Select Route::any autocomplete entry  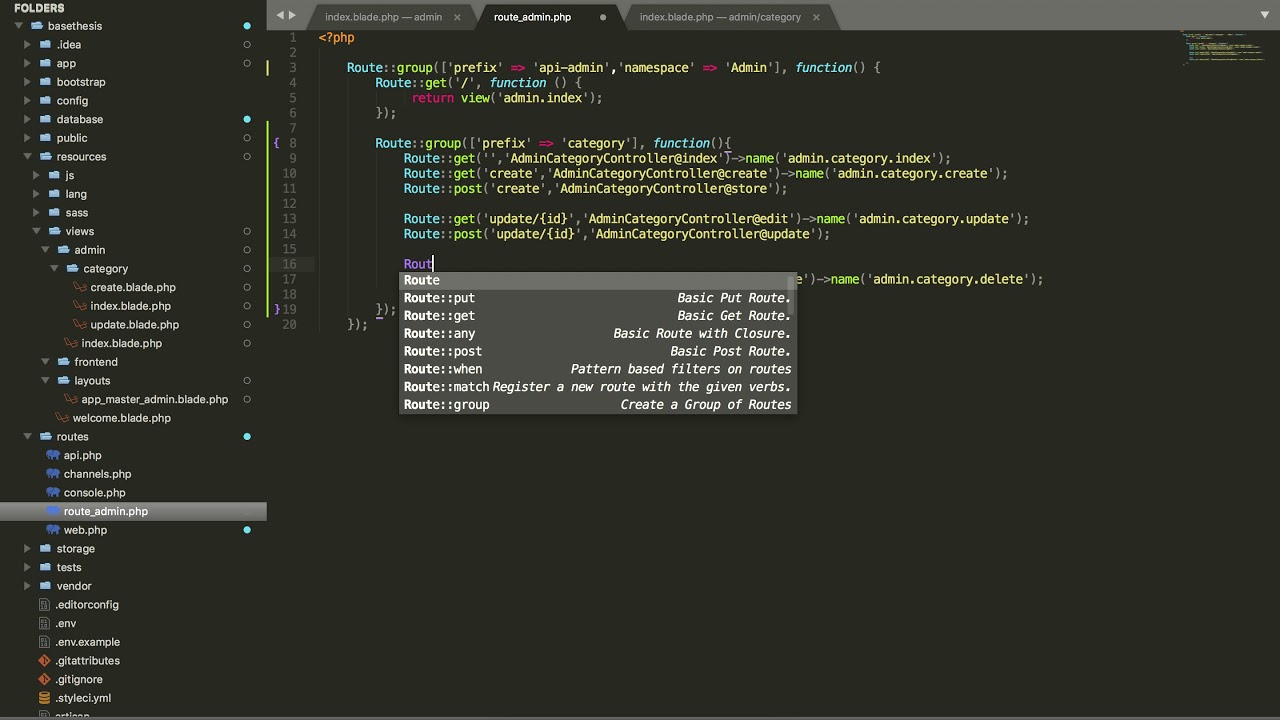click(597, 334)
